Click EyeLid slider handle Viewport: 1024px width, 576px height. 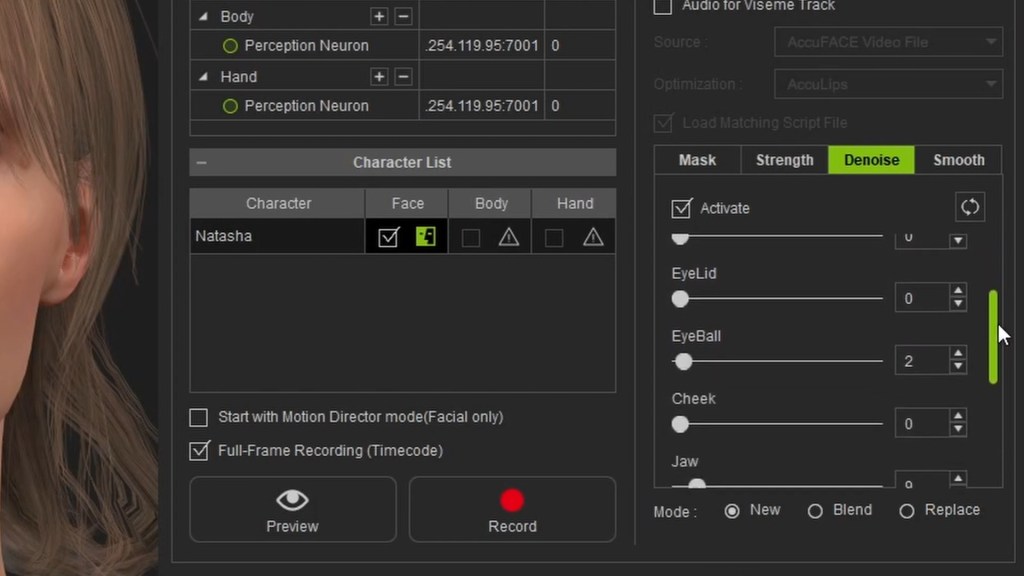pos(680,299)
